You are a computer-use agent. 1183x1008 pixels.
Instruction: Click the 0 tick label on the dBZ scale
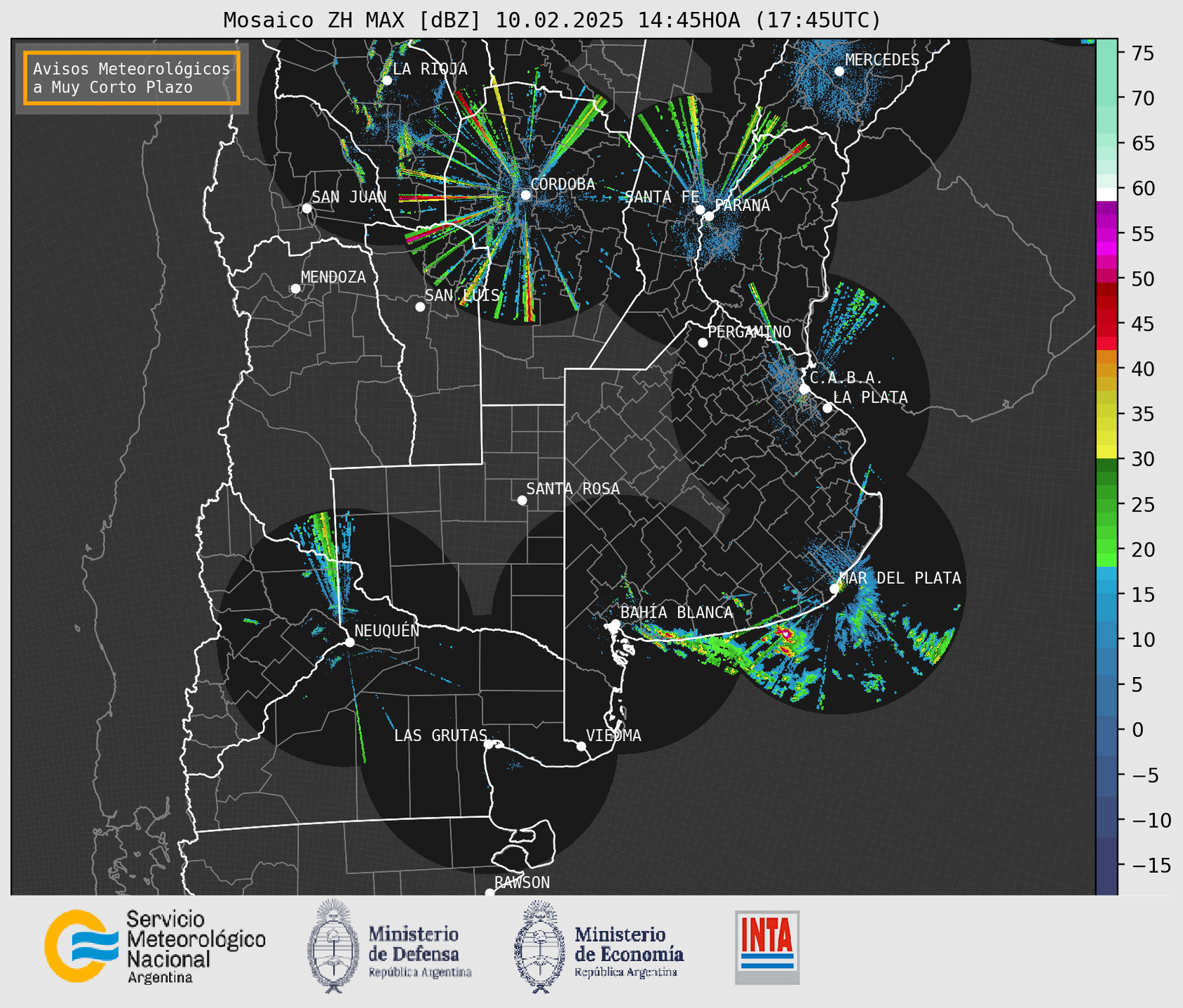[1137, 730]
